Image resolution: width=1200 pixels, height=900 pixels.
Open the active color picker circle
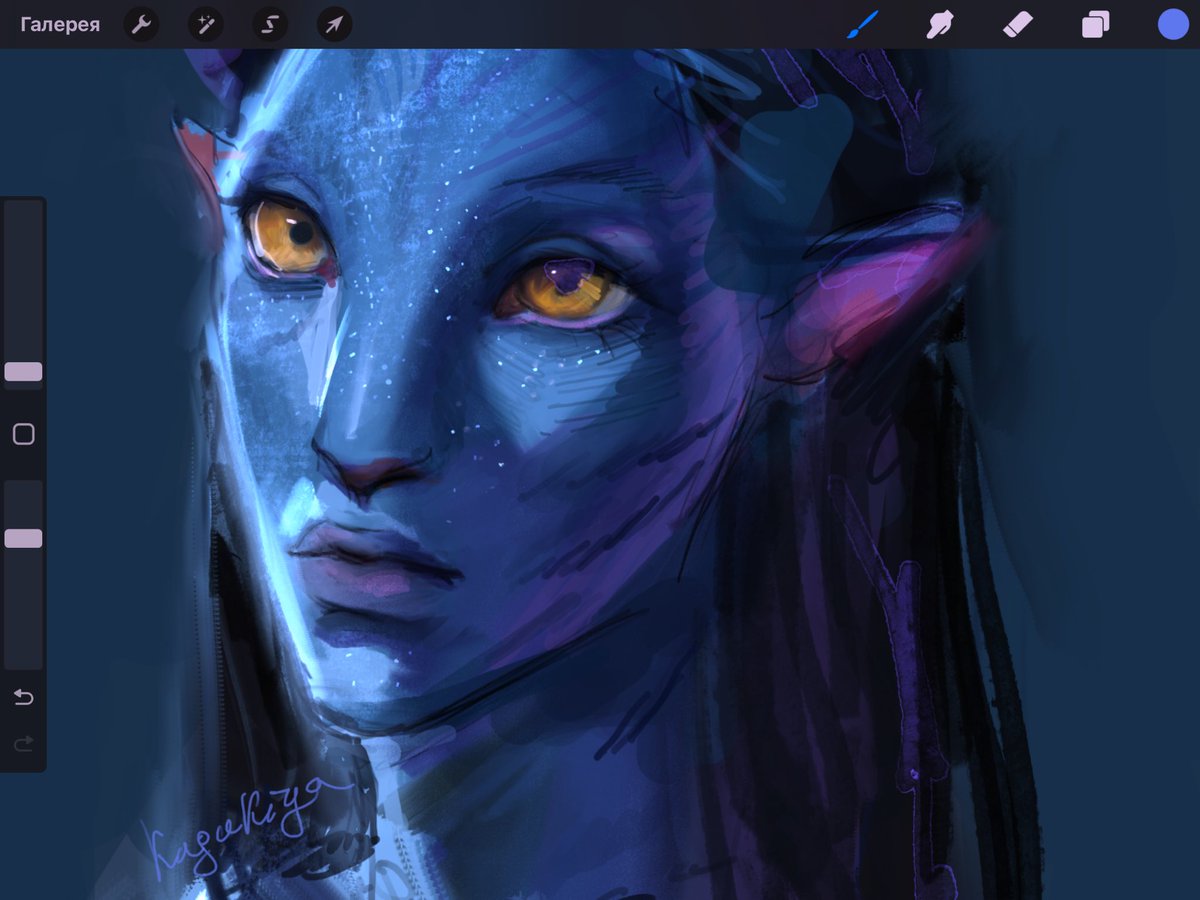[1173, 24]
